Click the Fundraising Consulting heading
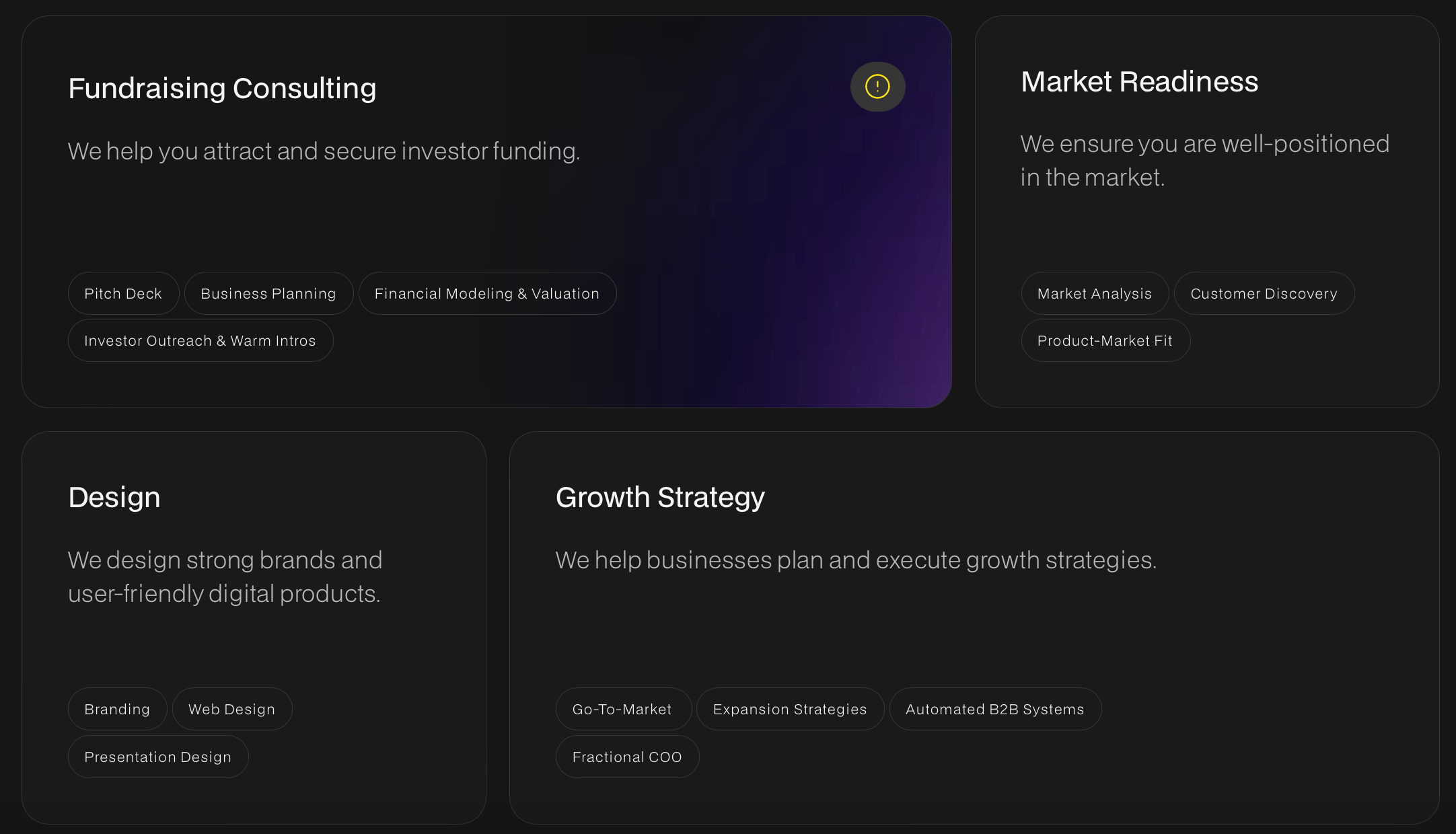 point(222,87)
